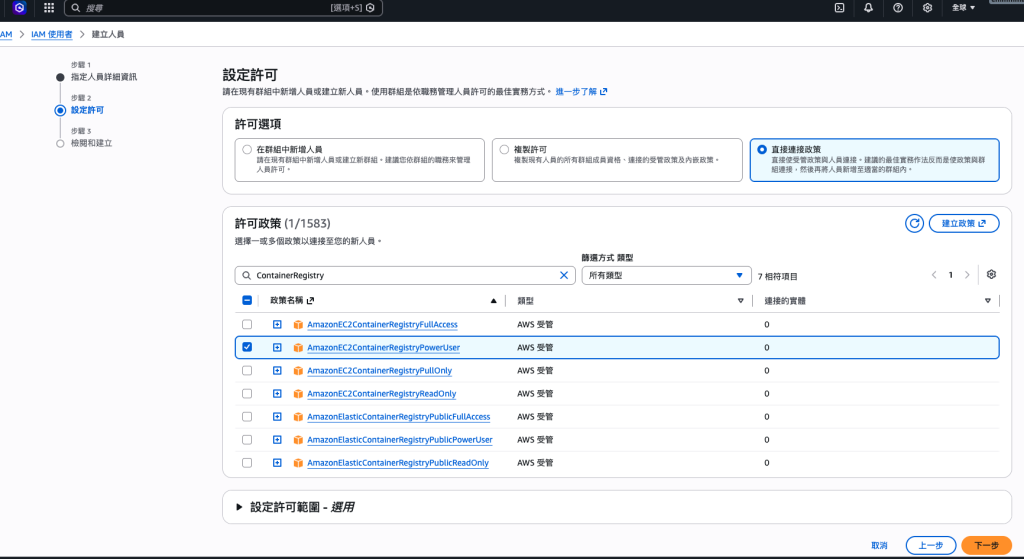Click the orange icon for AmazonElasticContainerRegistryPublicPowerUser

coord(298,440)
